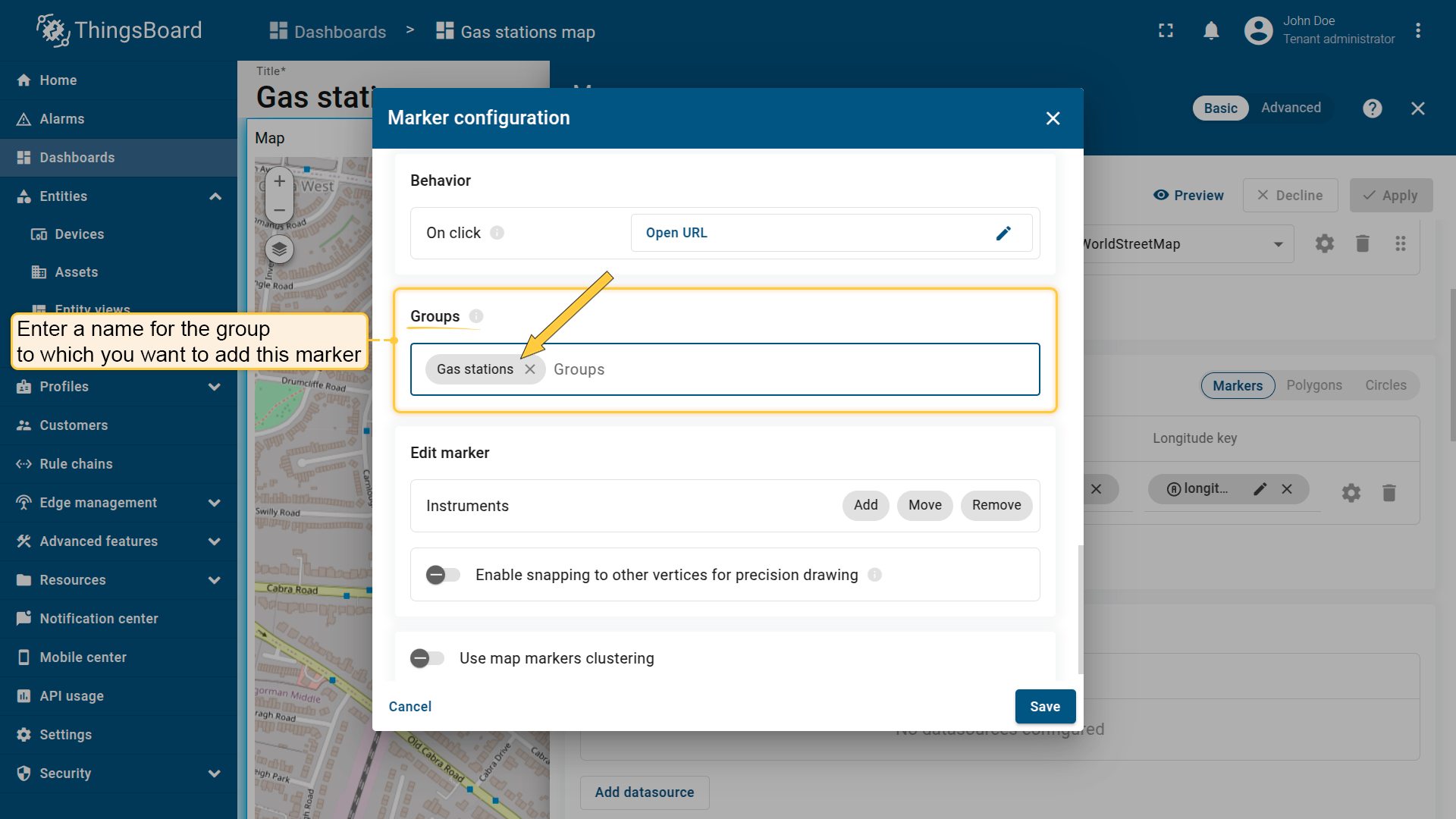1456x819 pixels.
Task: Expand the Profiles menu section
Action: coord(215,387)
